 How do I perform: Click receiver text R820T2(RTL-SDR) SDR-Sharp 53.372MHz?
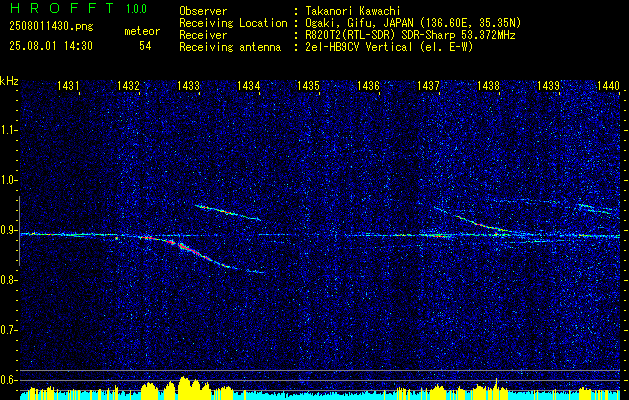point(410,35)
